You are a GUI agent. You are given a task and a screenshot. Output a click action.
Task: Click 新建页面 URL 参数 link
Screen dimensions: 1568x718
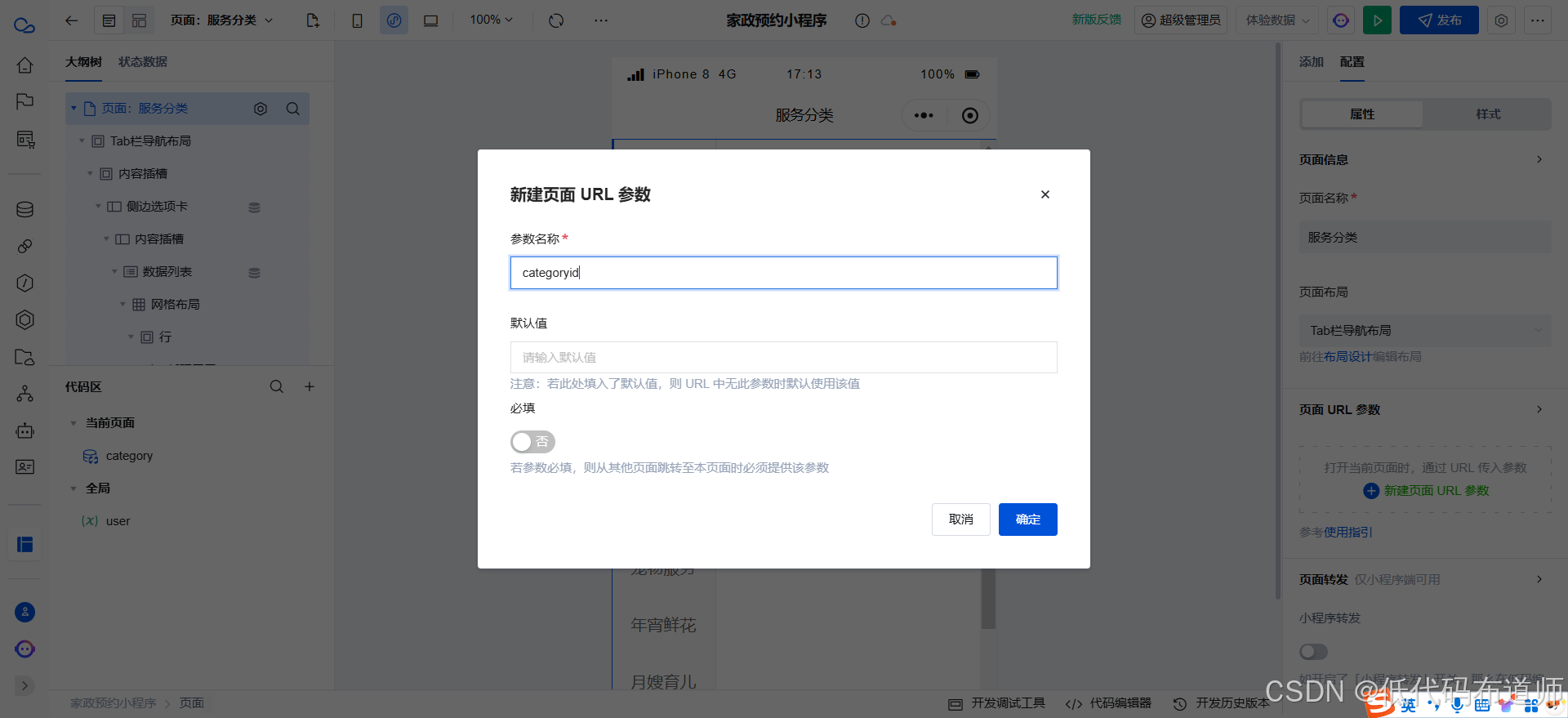[1427, 491]
